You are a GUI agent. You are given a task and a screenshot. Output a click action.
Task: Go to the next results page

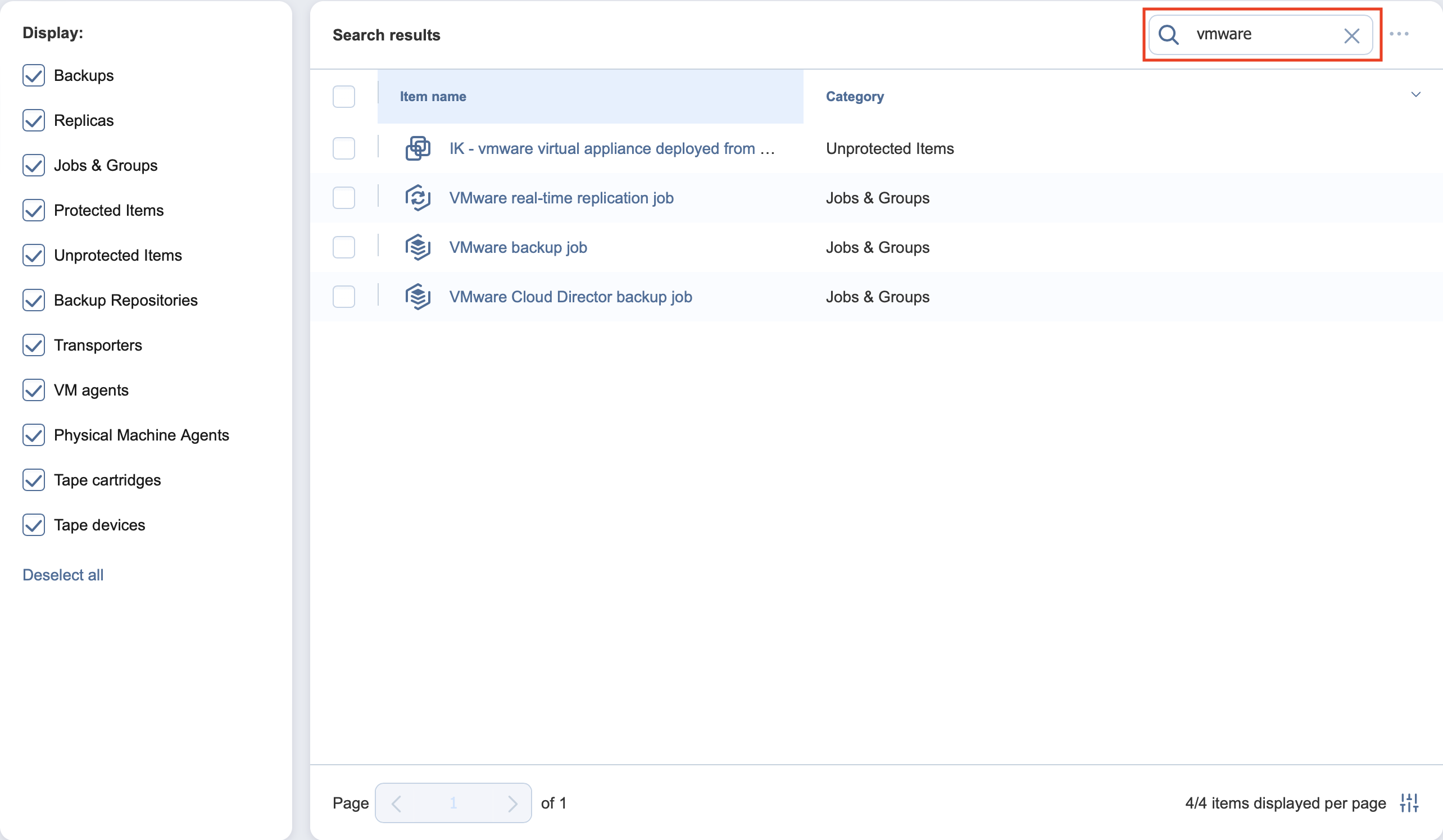512,803
